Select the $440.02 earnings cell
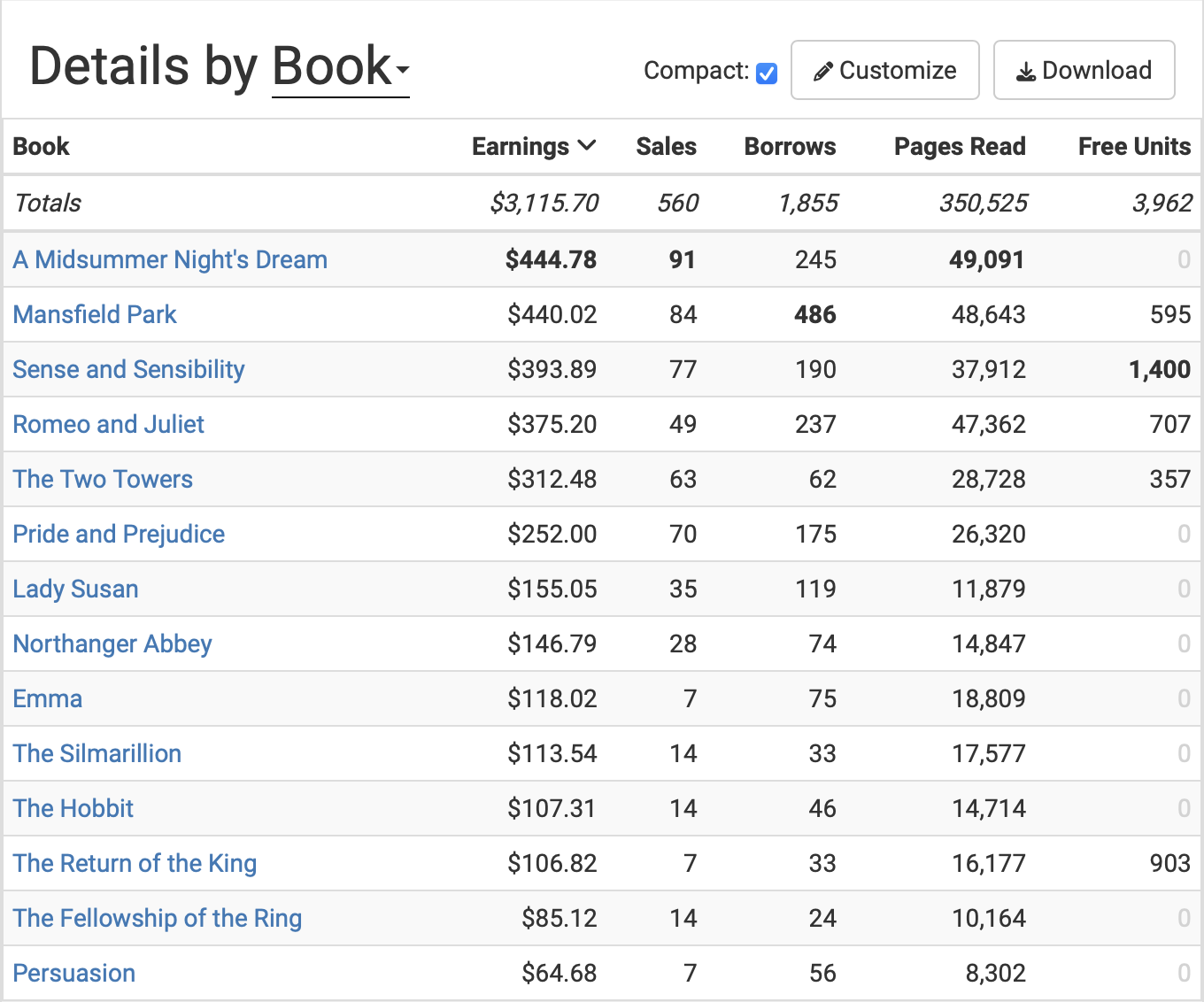Screen dimensions: 1204x1002 (x=552, y=314)
